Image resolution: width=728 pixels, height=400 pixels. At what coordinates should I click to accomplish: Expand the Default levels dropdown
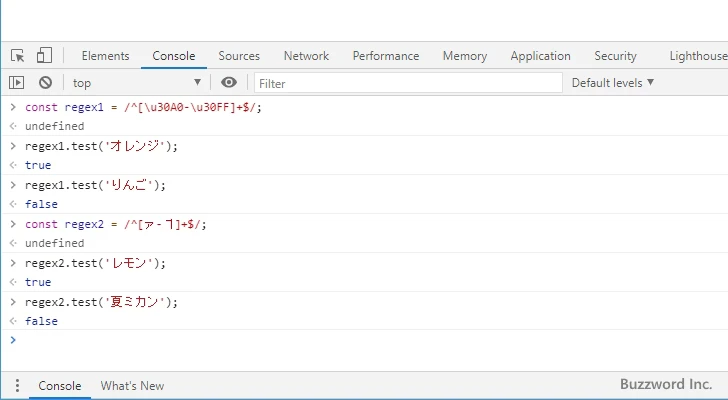[612, 83]
